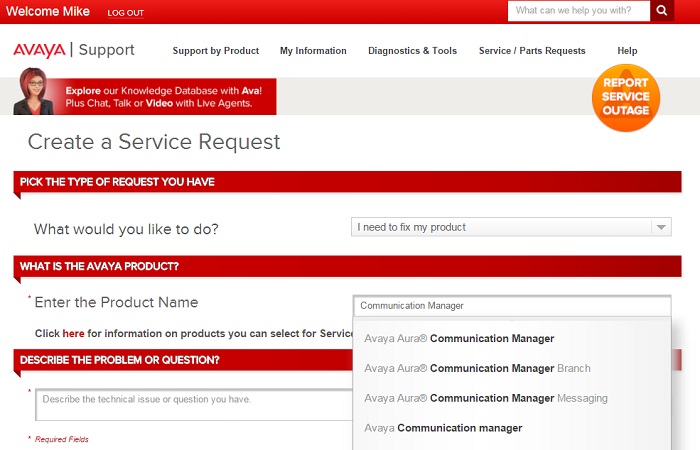Open the Report Service Outage badge
700x450 pixels.
click(626, 98)
